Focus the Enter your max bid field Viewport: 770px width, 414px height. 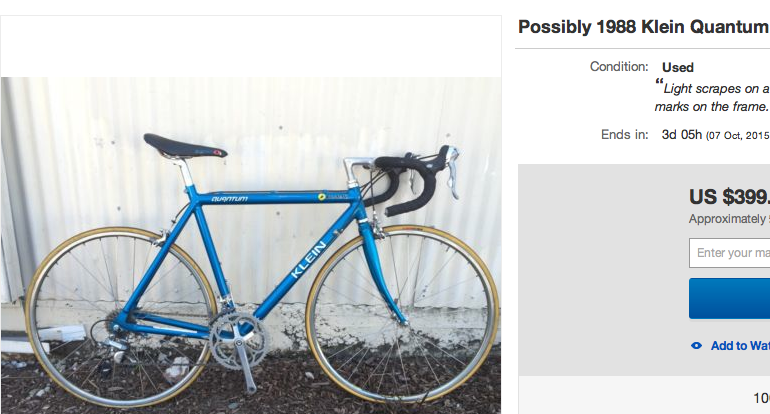tap(729, 253)
